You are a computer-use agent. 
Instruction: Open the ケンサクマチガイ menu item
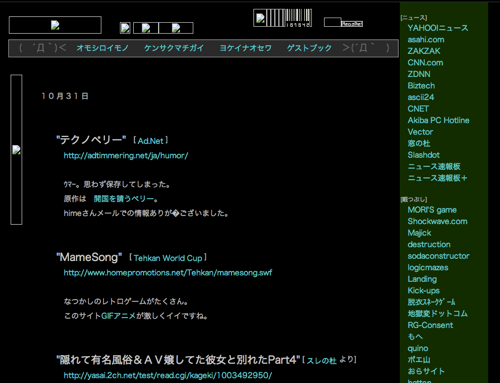(174, 48)
